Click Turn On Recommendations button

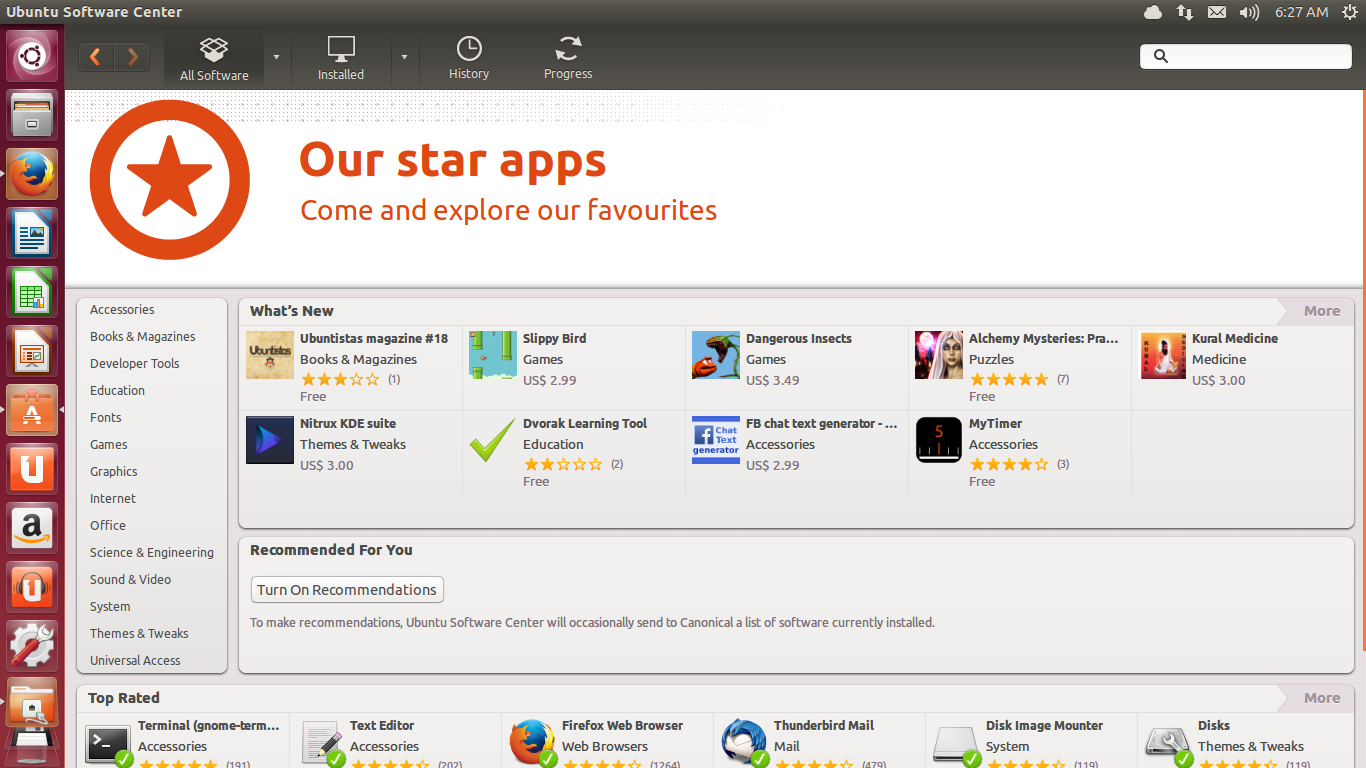[x=347, y=590]
